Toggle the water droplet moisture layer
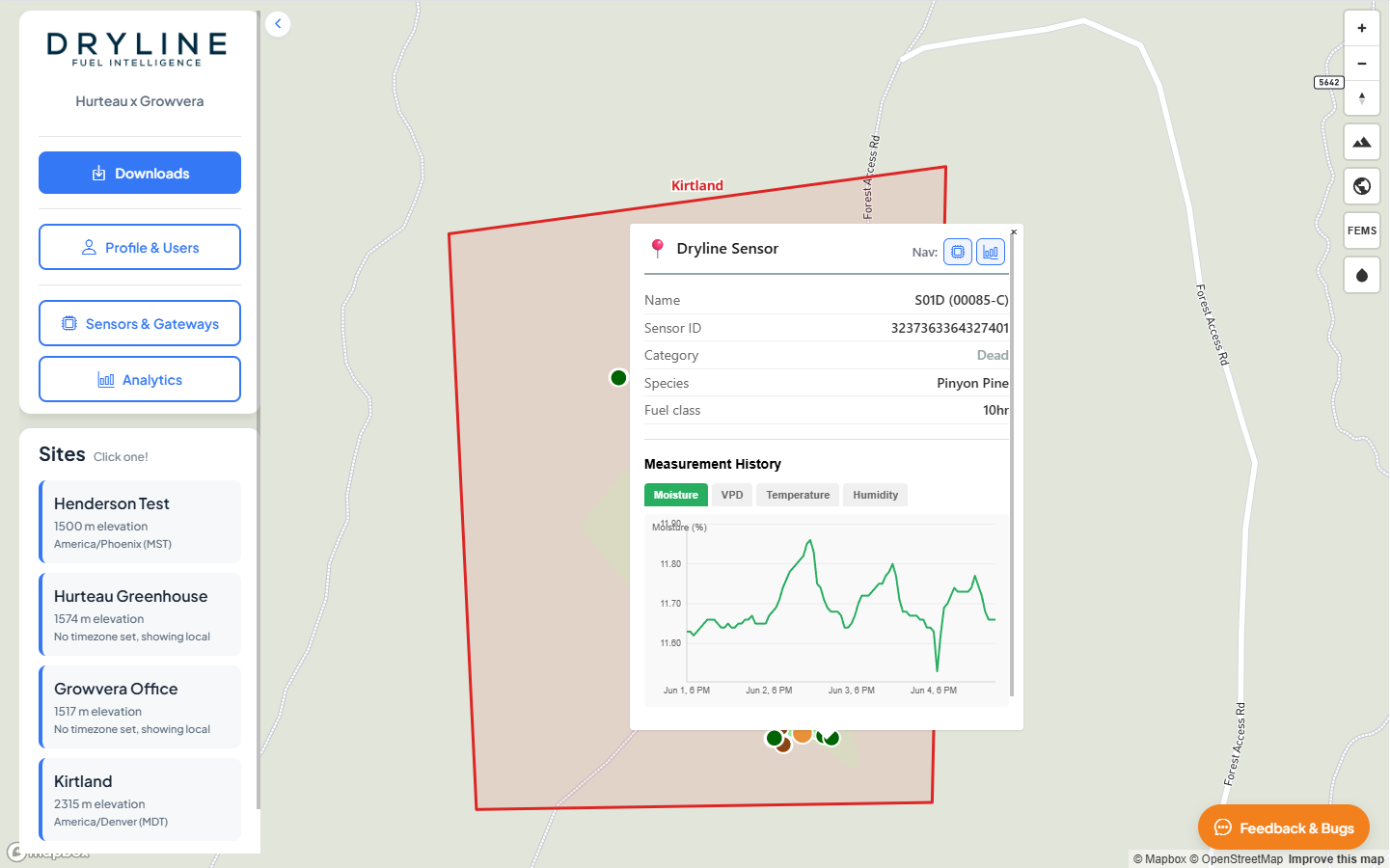 click(1362, 275)
